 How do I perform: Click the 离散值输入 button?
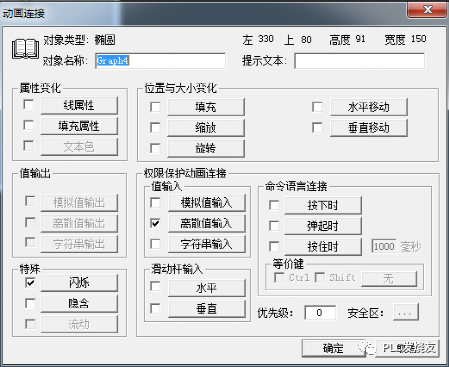click(207, 223)
